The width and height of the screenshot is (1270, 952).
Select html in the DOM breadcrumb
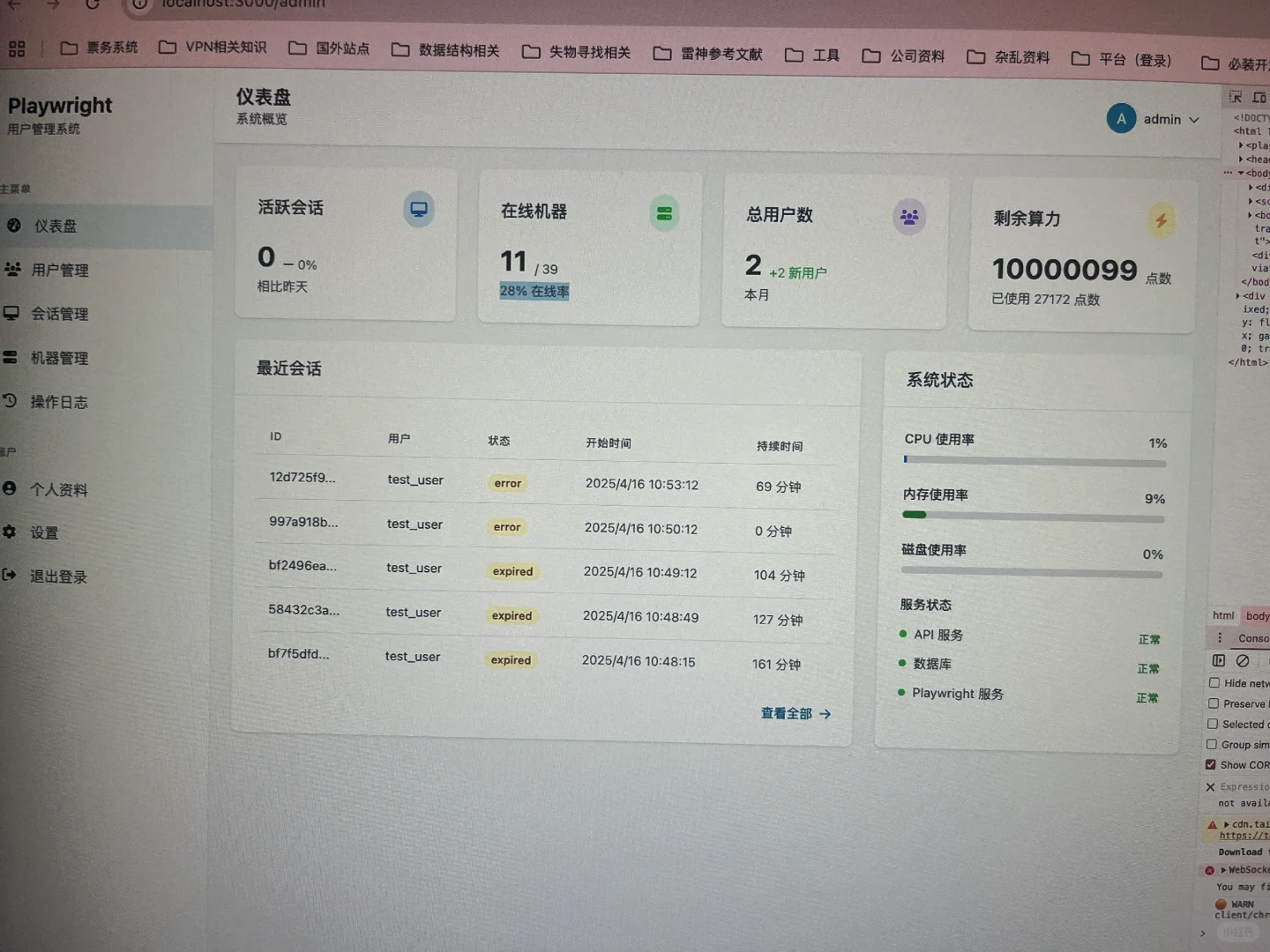(1223, 615)
